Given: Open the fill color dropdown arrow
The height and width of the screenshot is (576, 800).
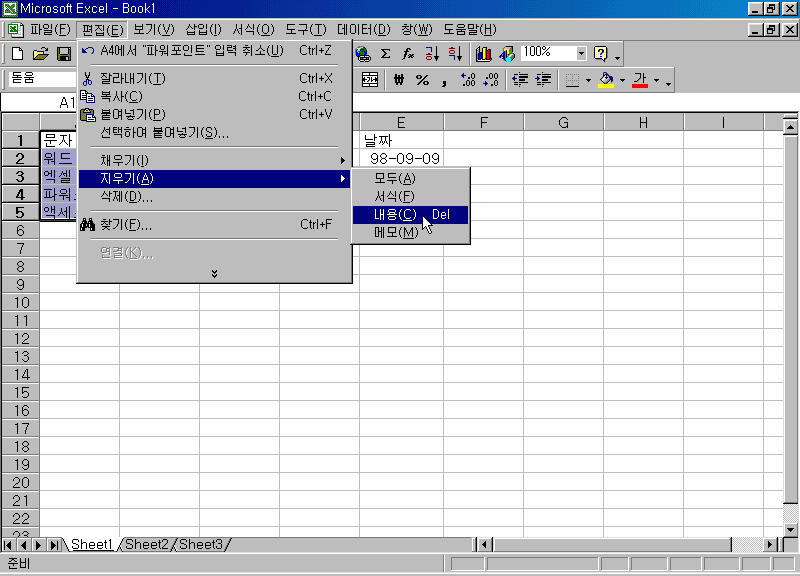Looking at the screenshot, I should pyautogui.click(x=622, y=80).
